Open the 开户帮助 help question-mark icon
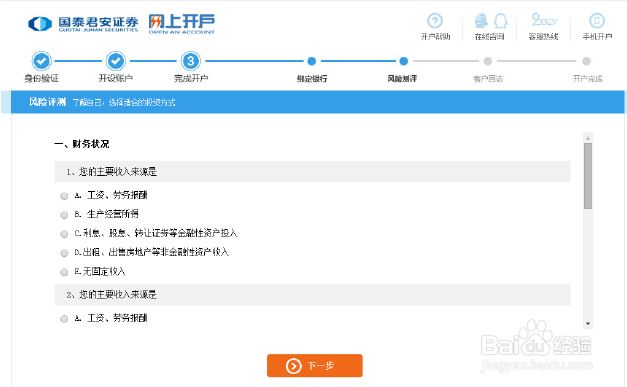 click(x=435, y=20)
